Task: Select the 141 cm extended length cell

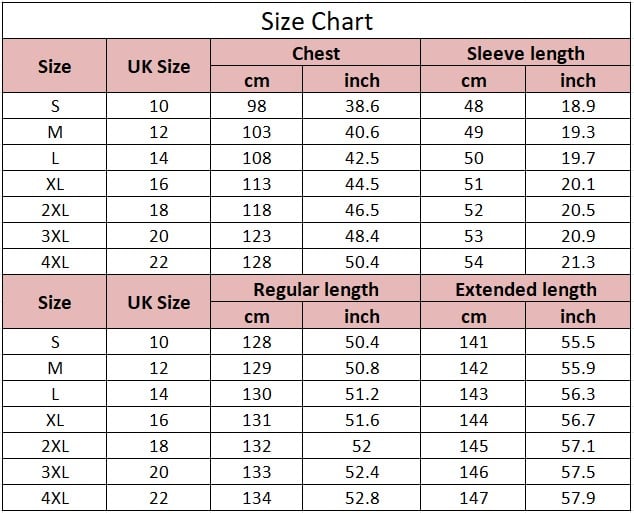Action: coord(473,342)
